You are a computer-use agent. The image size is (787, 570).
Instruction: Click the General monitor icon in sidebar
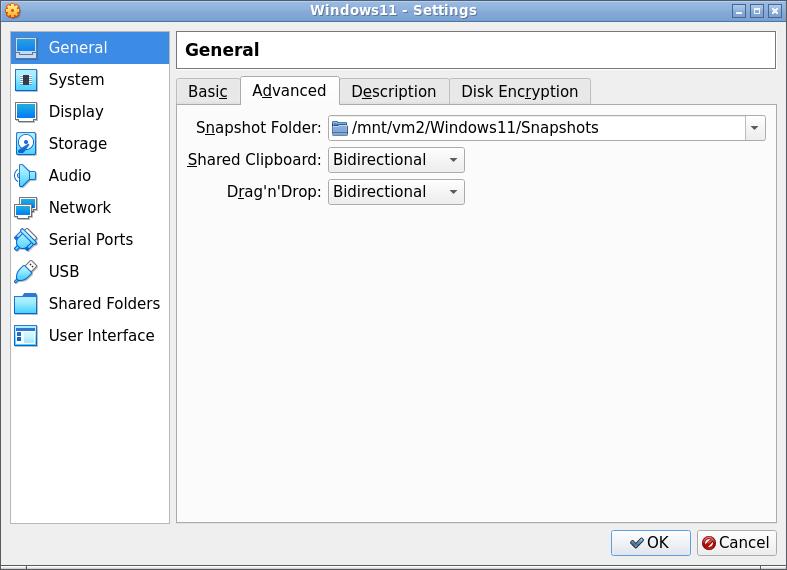tap(26, 48)
